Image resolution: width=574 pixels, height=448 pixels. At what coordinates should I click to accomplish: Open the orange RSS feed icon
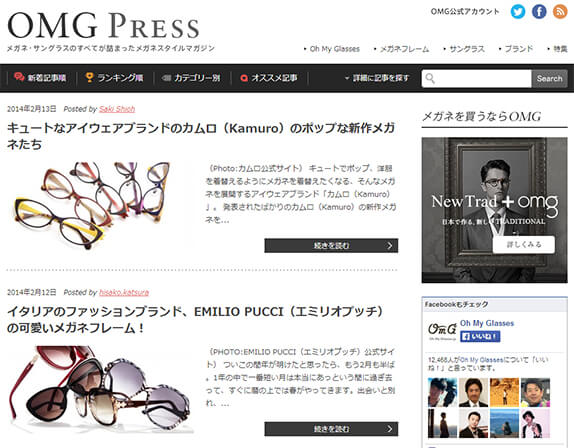click(560, 12)
